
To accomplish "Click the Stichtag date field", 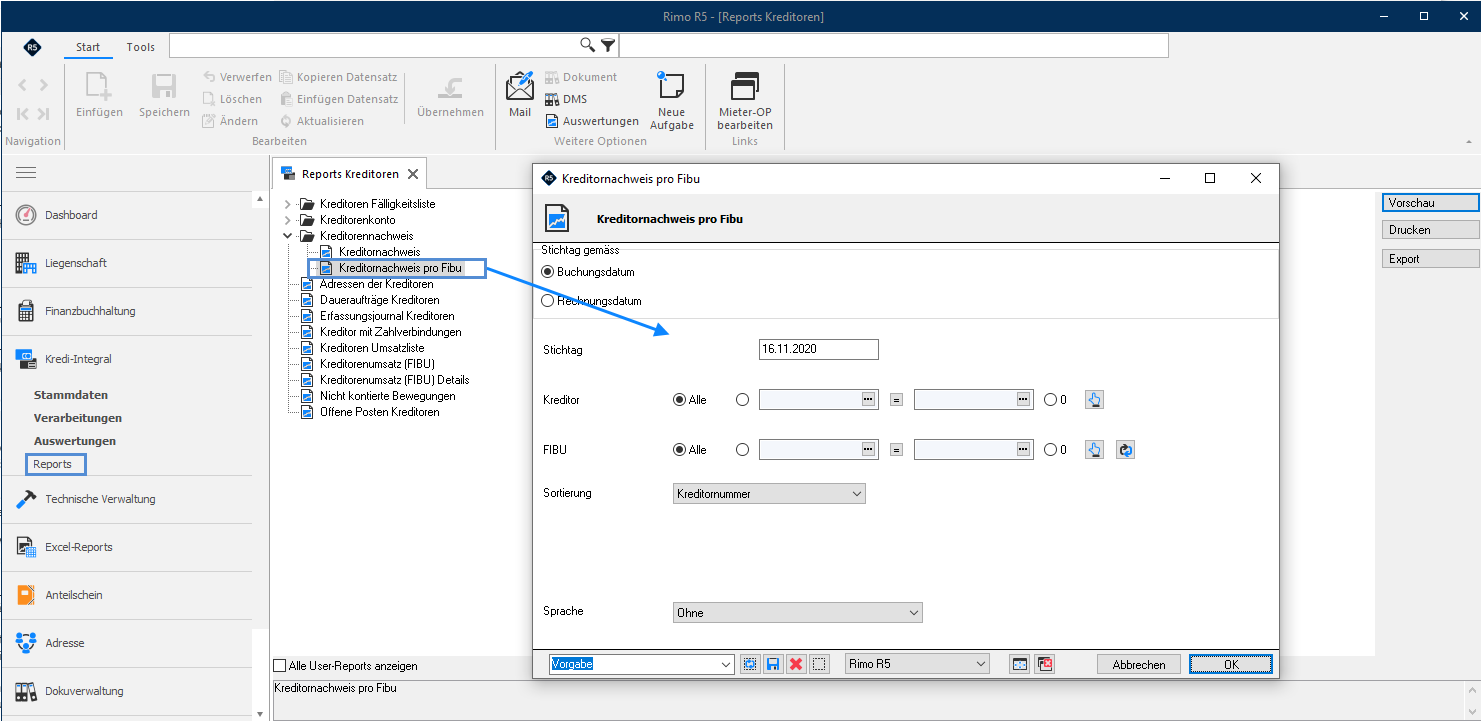I will [x=819, y=349].
